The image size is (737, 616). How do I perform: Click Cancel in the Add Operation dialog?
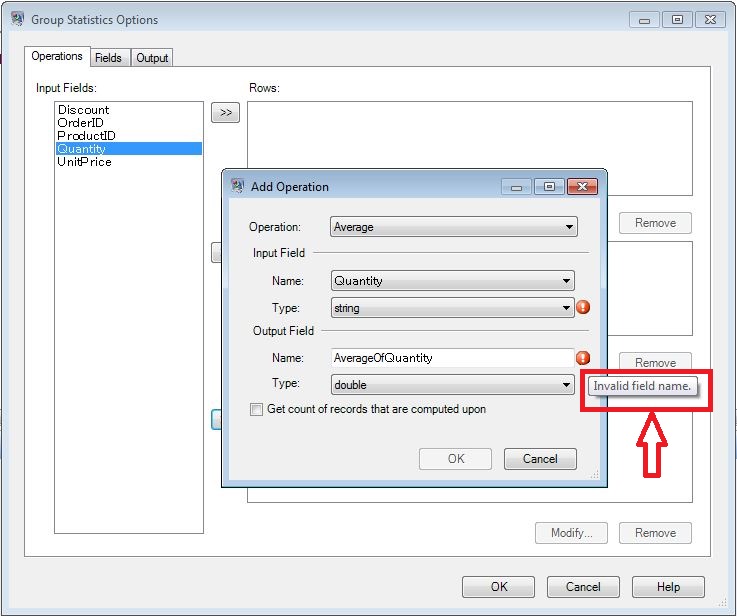(540, 459)
